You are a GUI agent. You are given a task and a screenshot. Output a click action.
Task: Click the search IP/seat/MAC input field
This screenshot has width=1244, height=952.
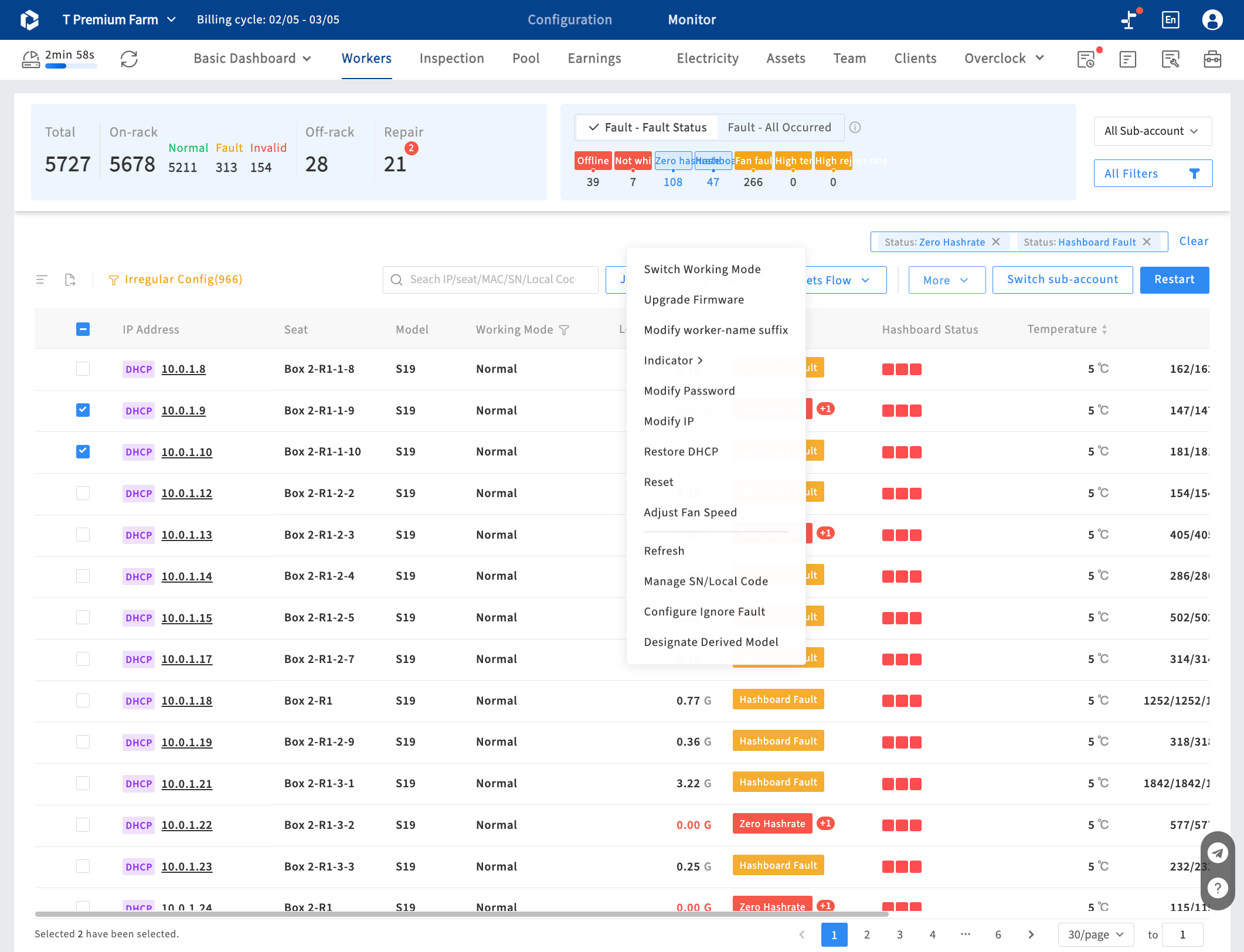pos(490,280)
